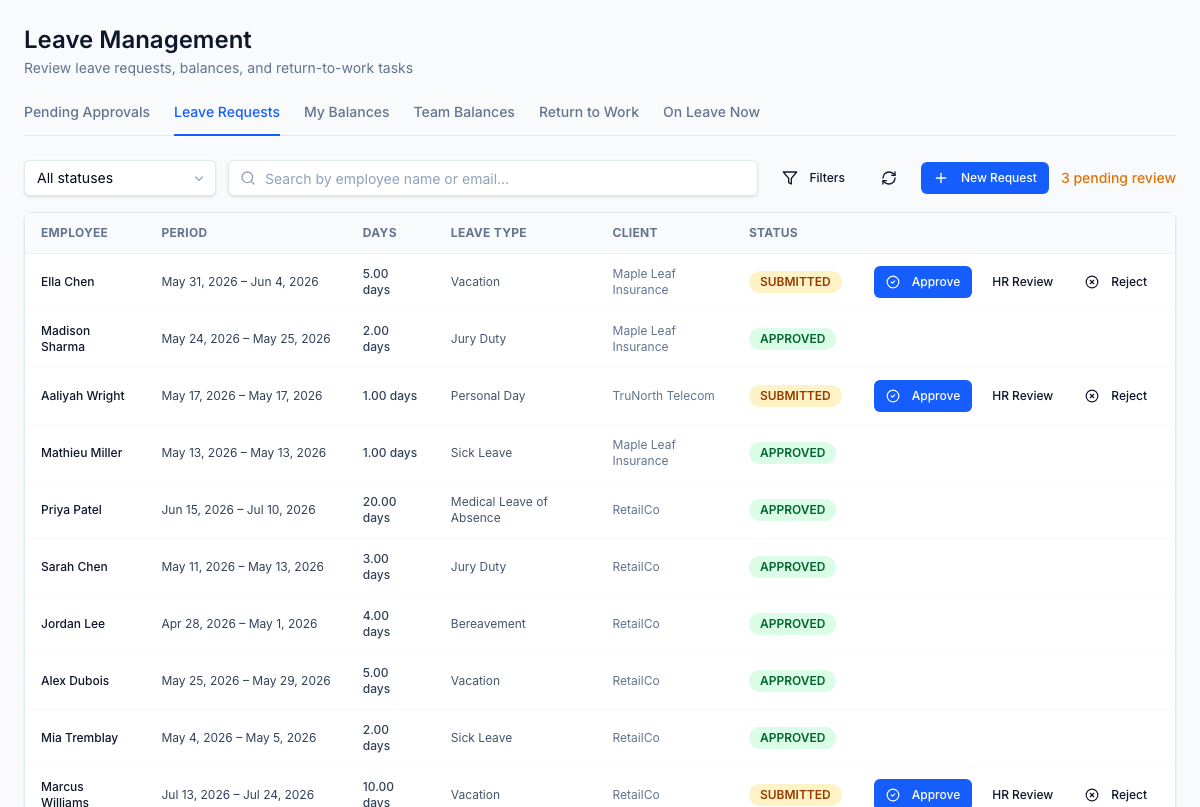Open the All statuses dropdown
The height and width of the screenshot is (807, 1200).
pos(120,178)
